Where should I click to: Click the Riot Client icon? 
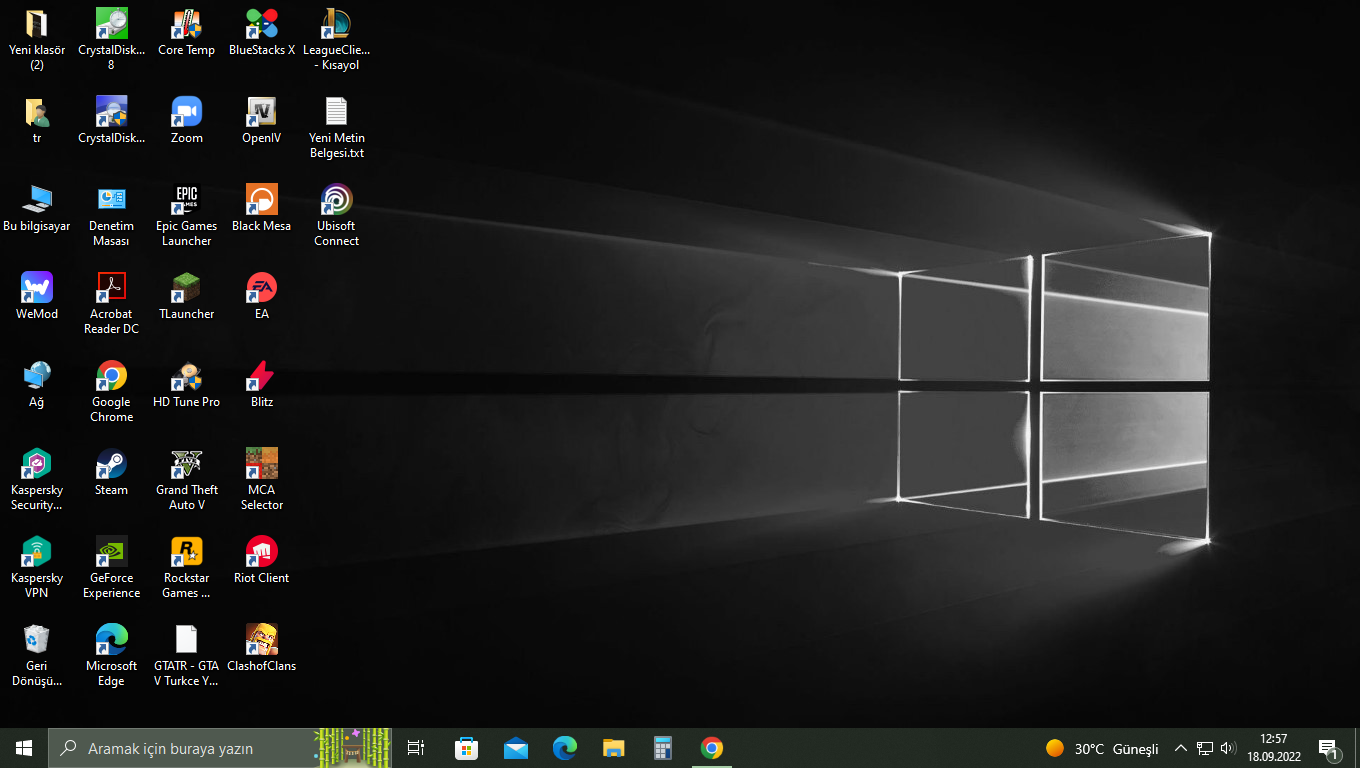[261, 552]
